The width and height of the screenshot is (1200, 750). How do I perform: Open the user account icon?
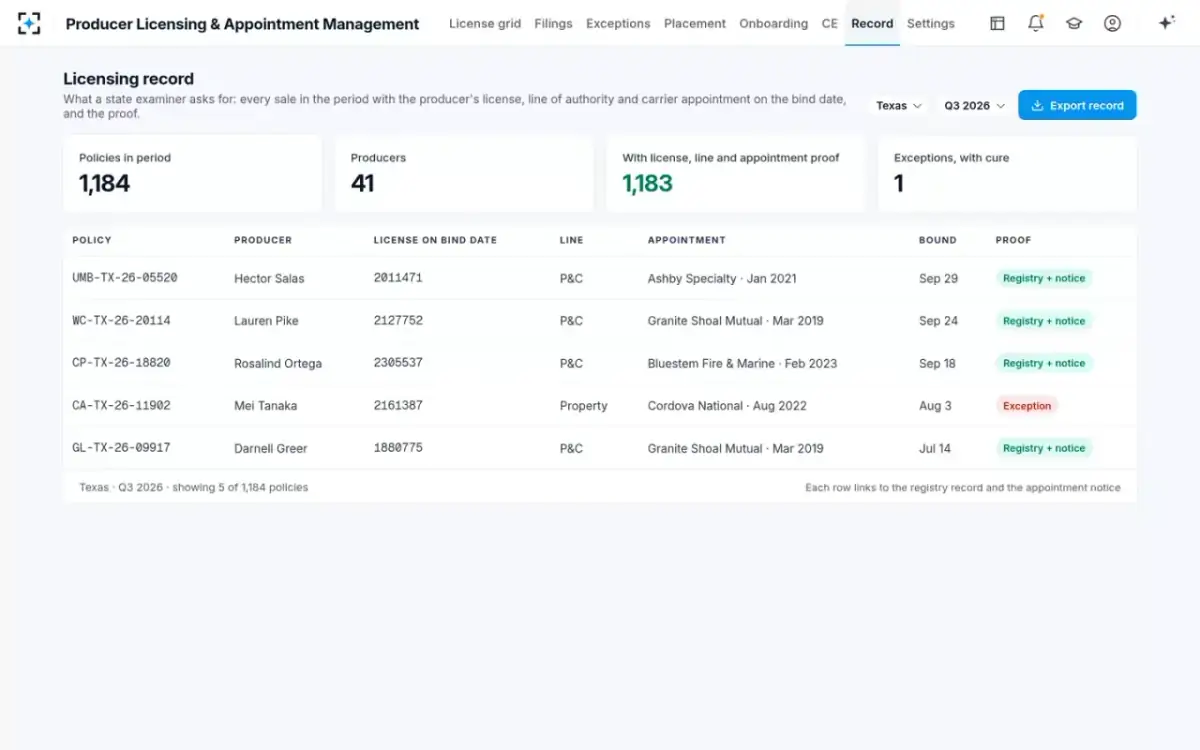pos(1112,23)
